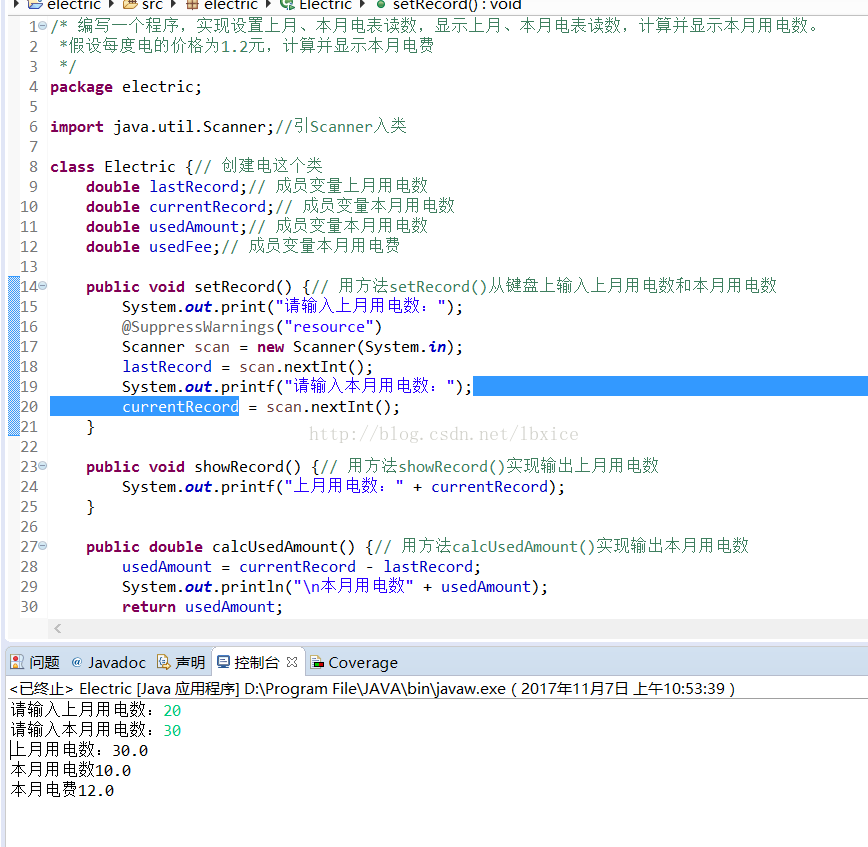868x847 pixels.
Task: Click console output 本月用电数10.0
Action: [71, 770]
